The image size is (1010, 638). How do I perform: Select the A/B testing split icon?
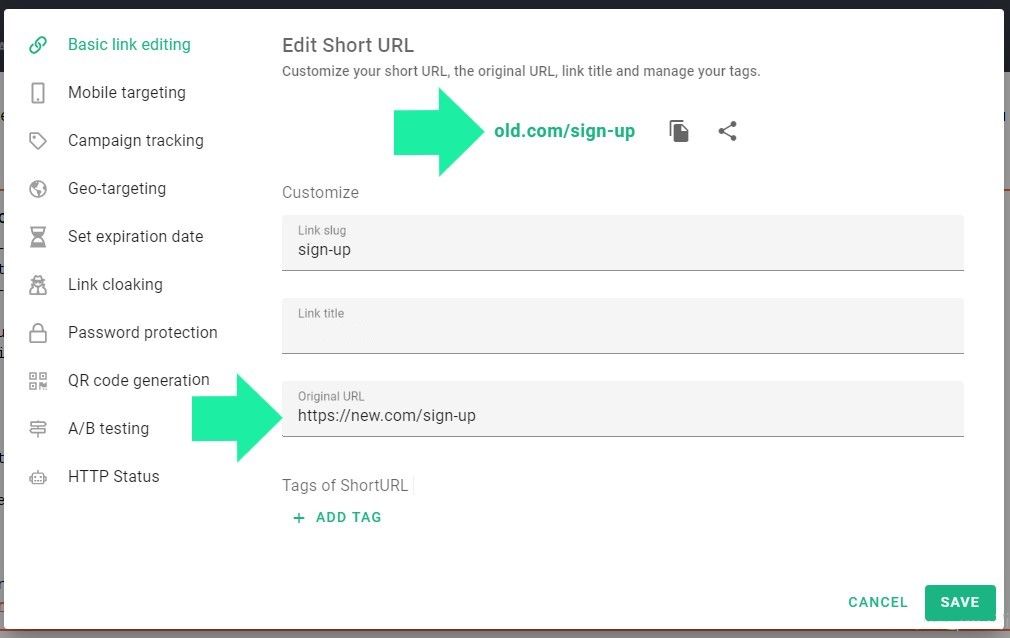[x=38, y=428]
